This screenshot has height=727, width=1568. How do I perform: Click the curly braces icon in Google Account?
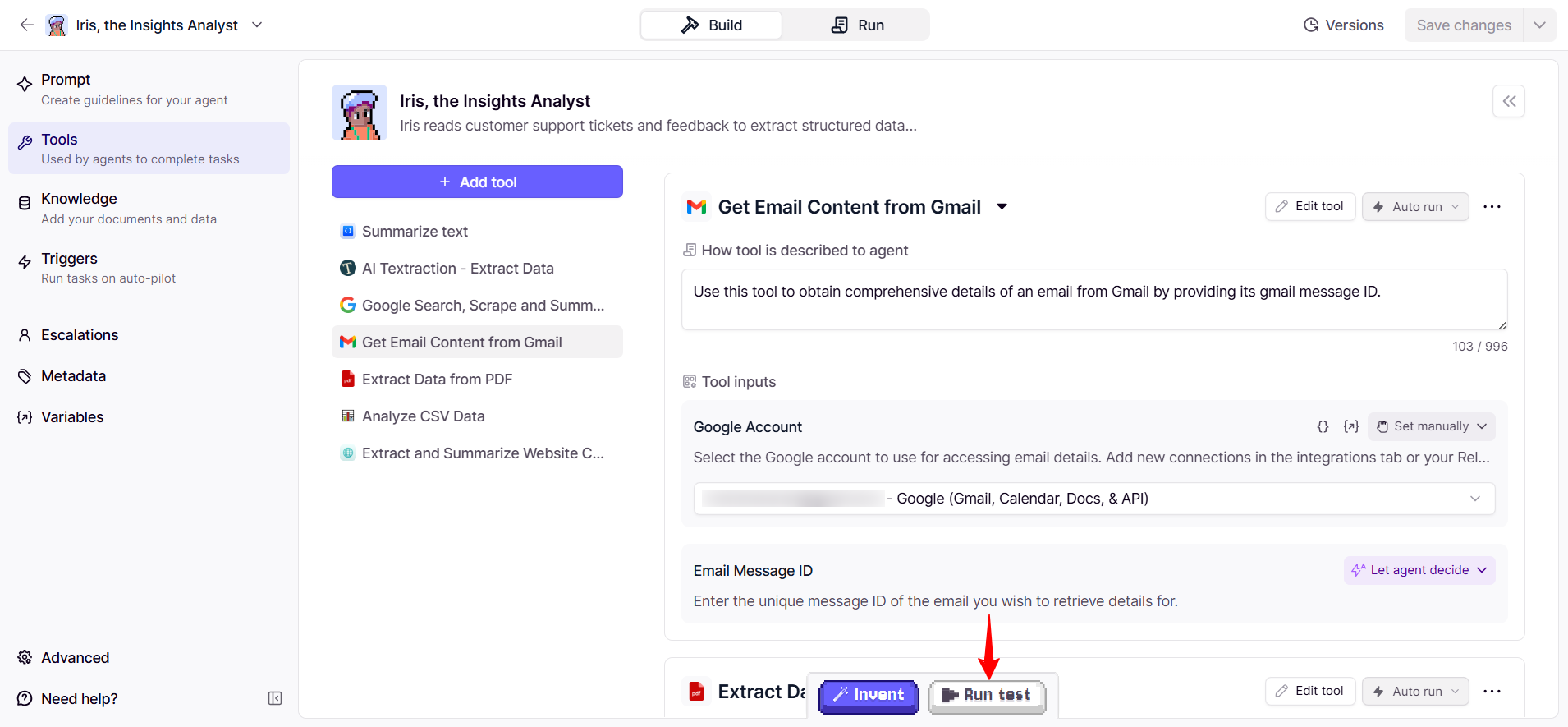[1323, 426]
